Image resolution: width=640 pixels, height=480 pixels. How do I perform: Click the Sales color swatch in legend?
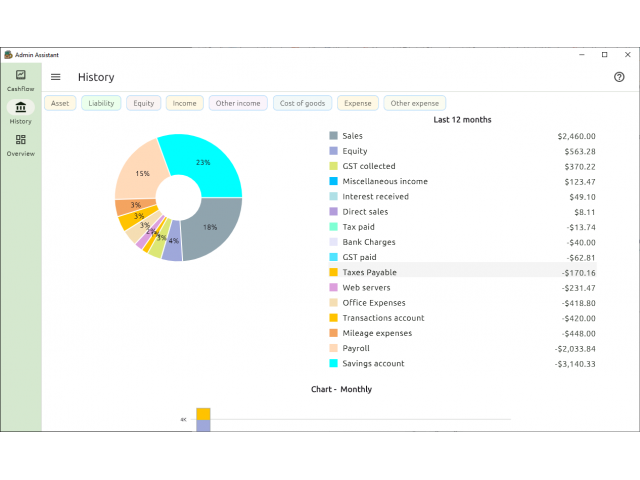[x=334, y=136]
